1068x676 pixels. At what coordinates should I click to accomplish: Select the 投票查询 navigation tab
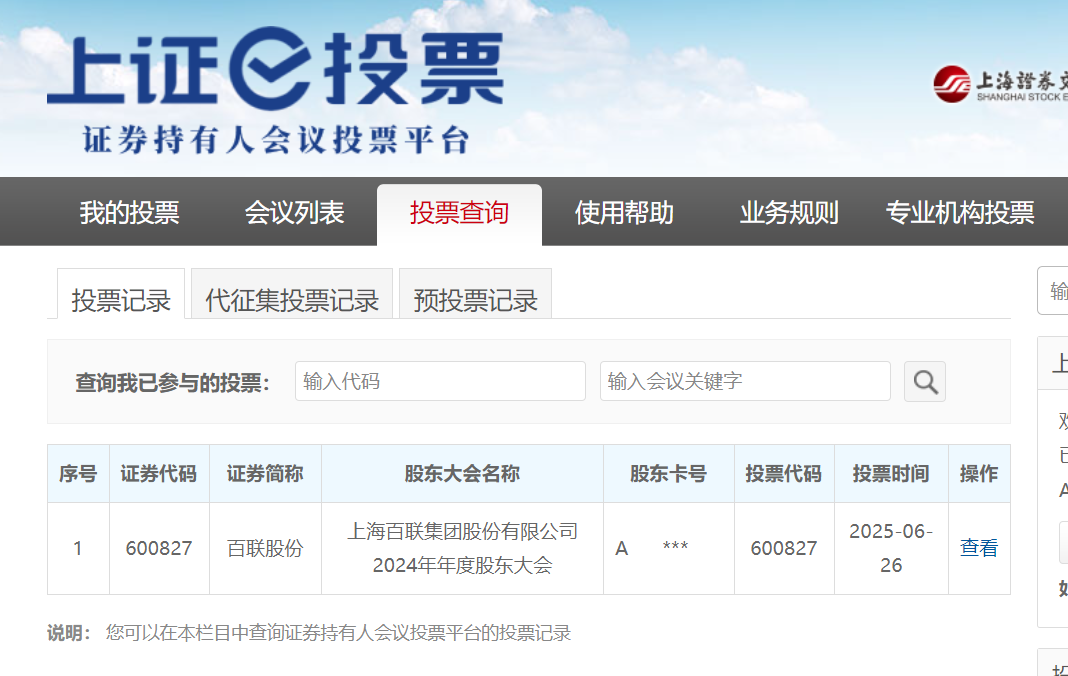pyautogui.click(x=459, y=214)
